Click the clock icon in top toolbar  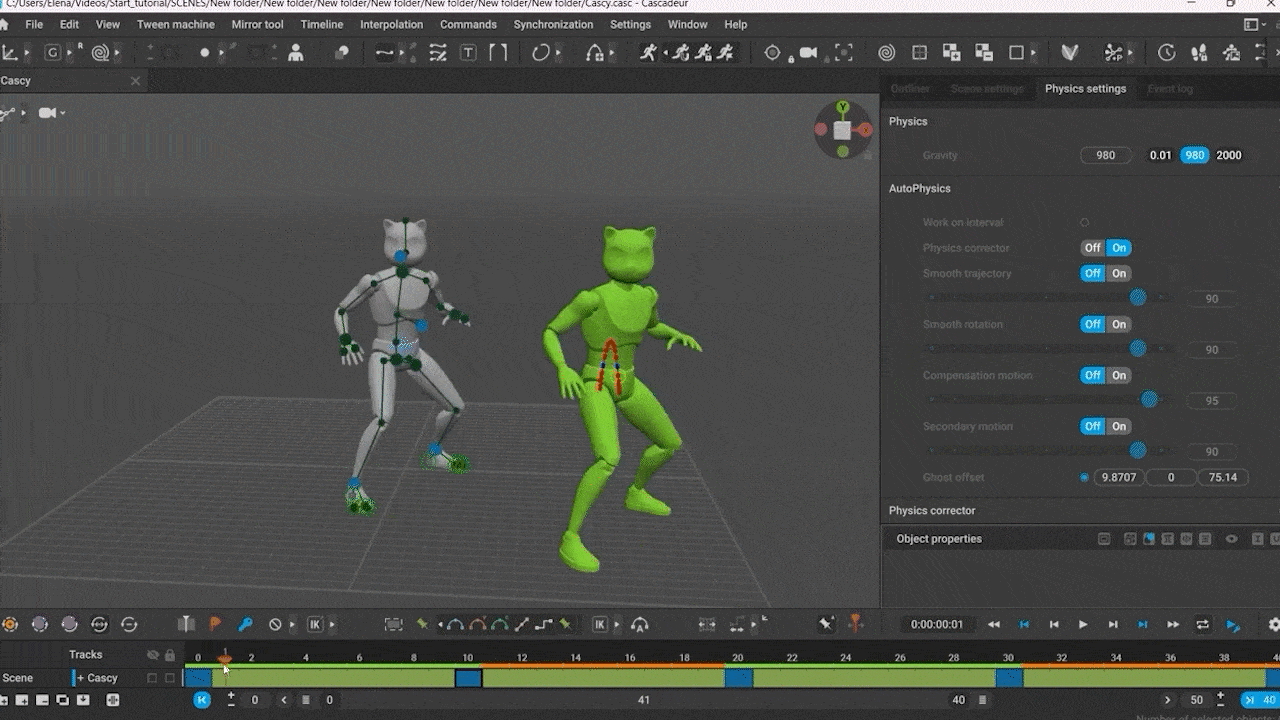[x=1166, y=53]
